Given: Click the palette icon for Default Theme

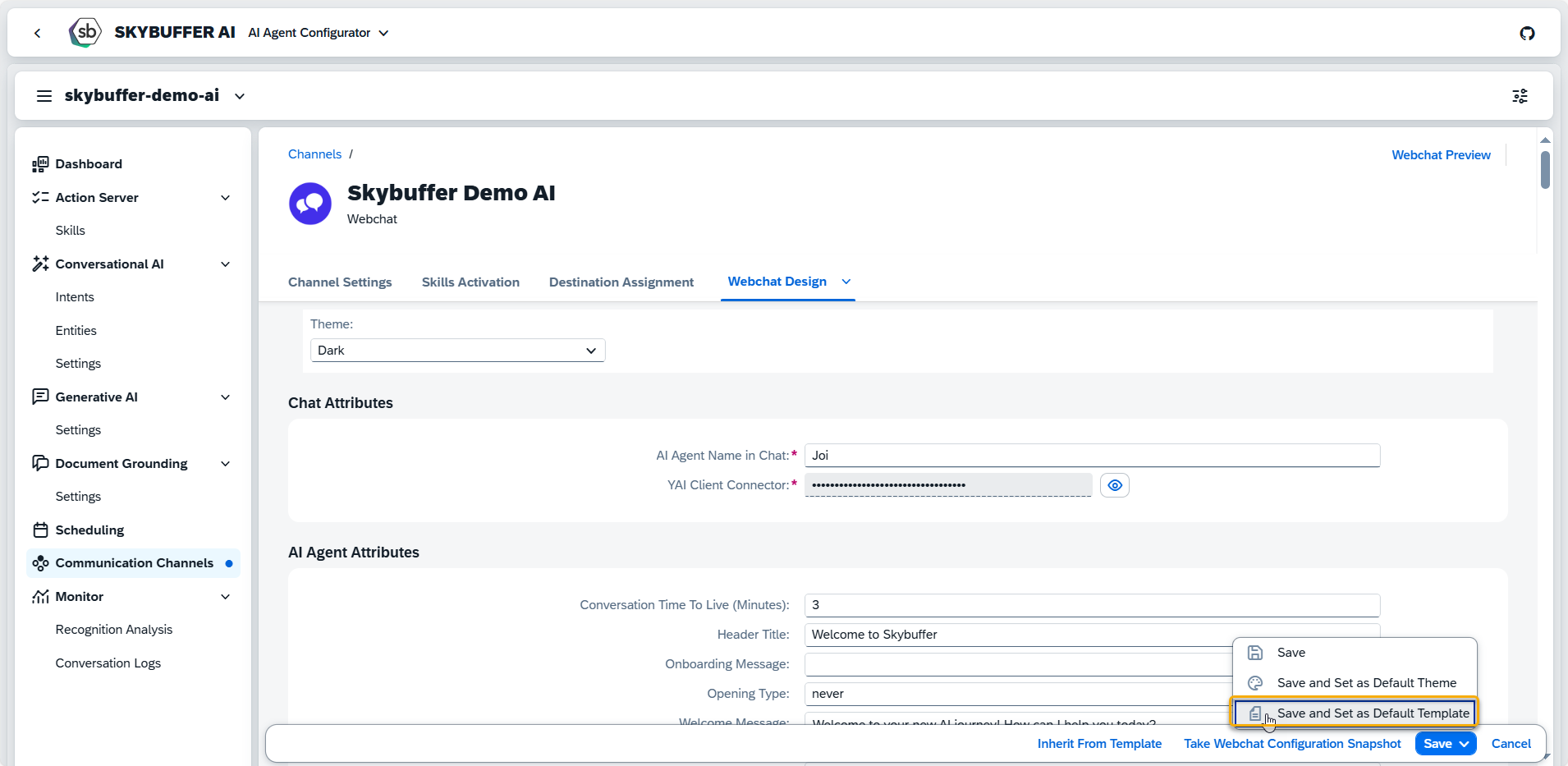Looking at the screenshot, I should [1255, 683].
